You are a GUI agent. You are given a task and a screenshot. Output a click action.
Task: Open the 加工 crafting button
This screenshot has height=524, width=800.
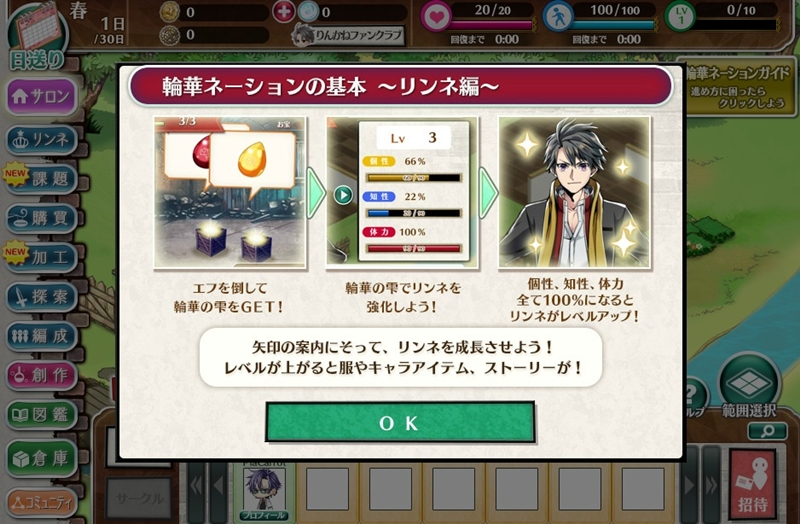point(41,257)
